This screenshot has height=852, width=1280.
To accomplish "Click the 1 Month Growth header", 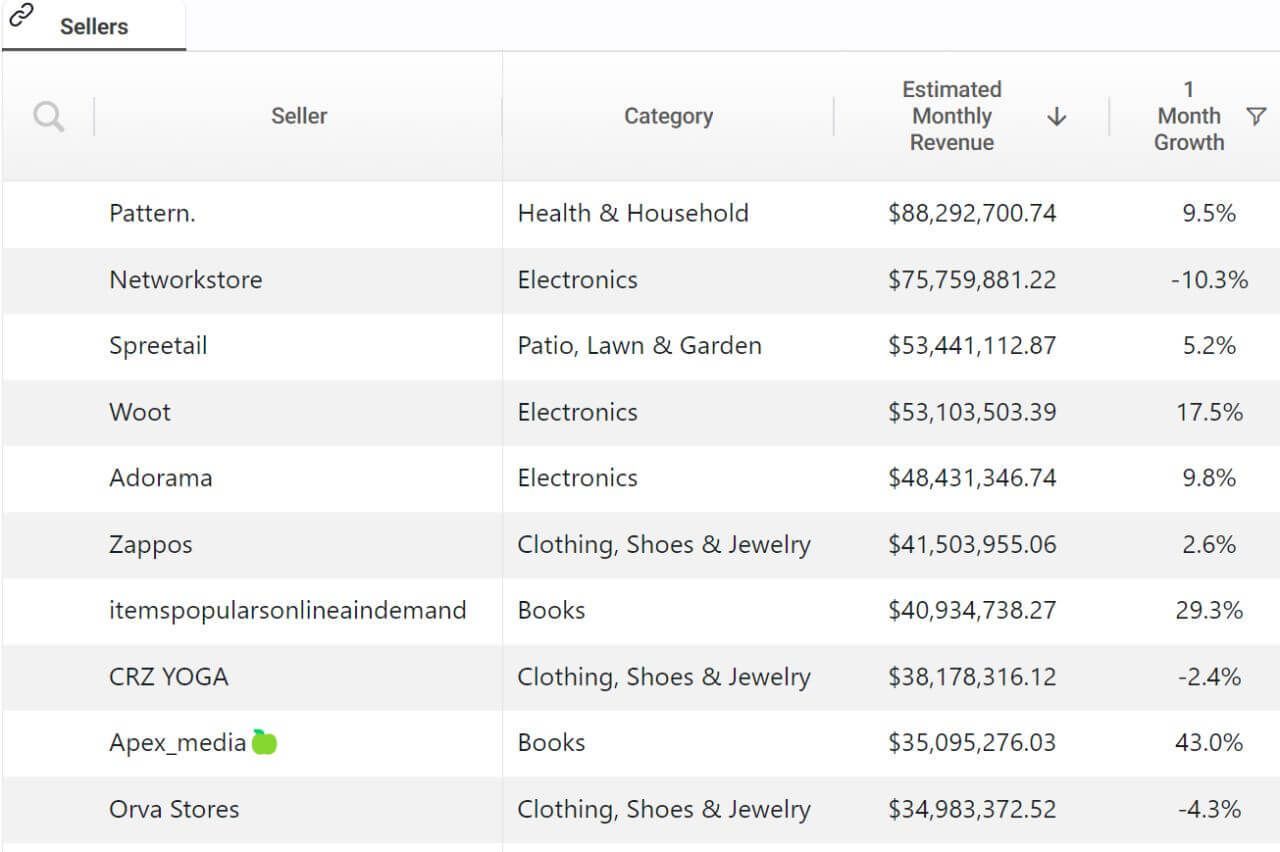I will (x=1188, y=116).
